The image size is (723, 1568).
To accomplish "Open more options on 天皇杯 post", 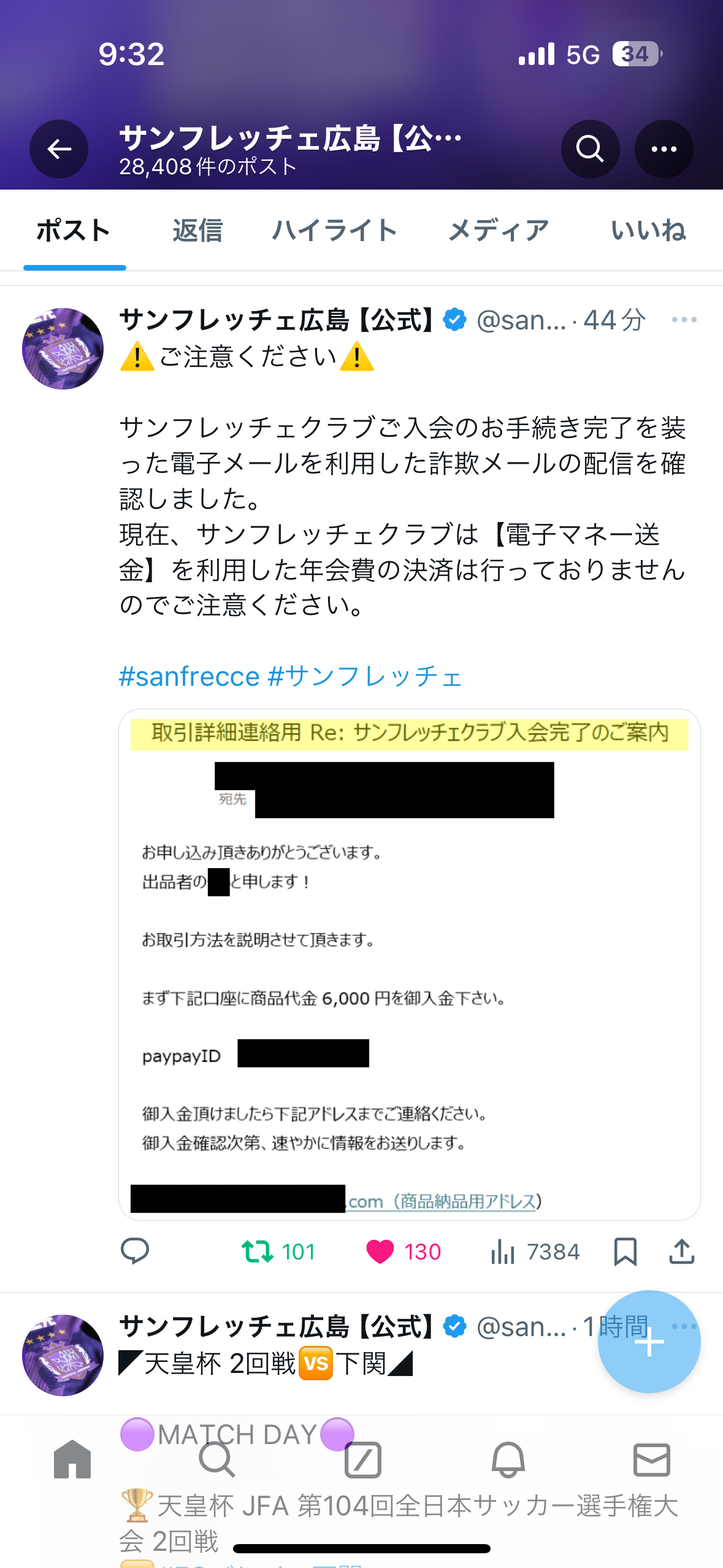I will point(684,1326).
